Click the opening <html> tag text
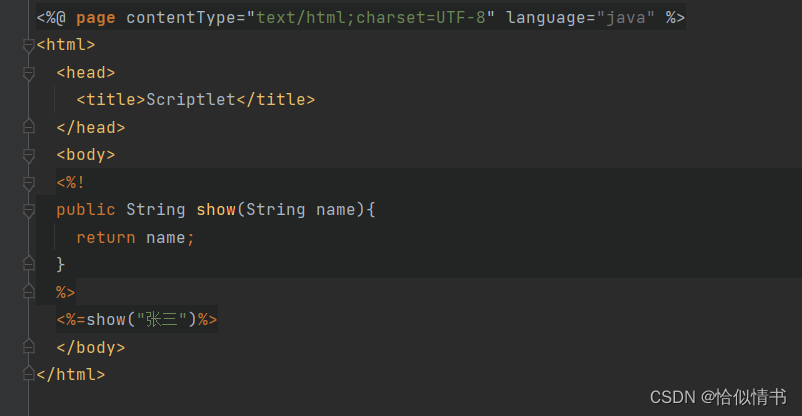This screenshot has height=416, width=802. point(66,45)
